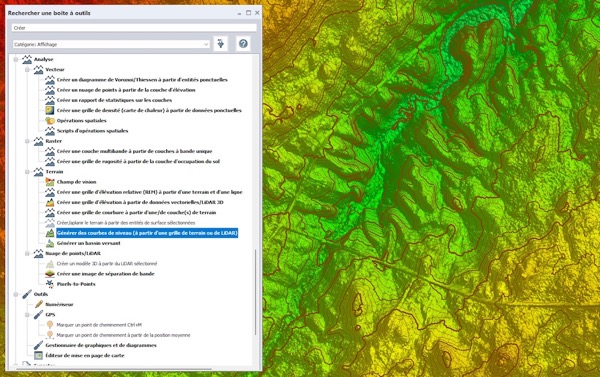
Task: Click the toolbox search input field
Action: pyautogui.click(x=134, y=28)
